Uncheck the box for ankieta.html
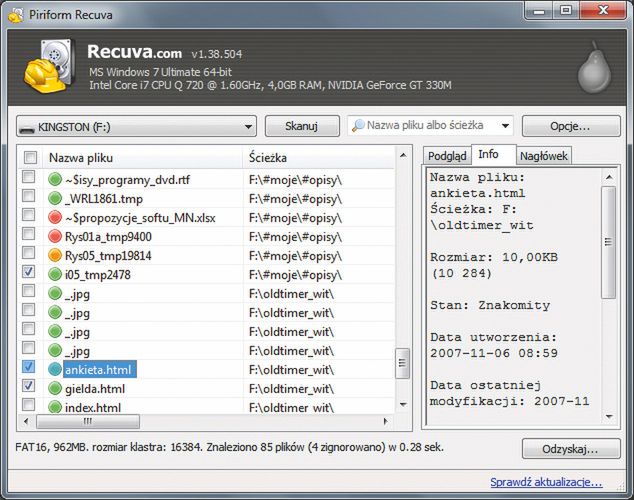 [28, 367]
